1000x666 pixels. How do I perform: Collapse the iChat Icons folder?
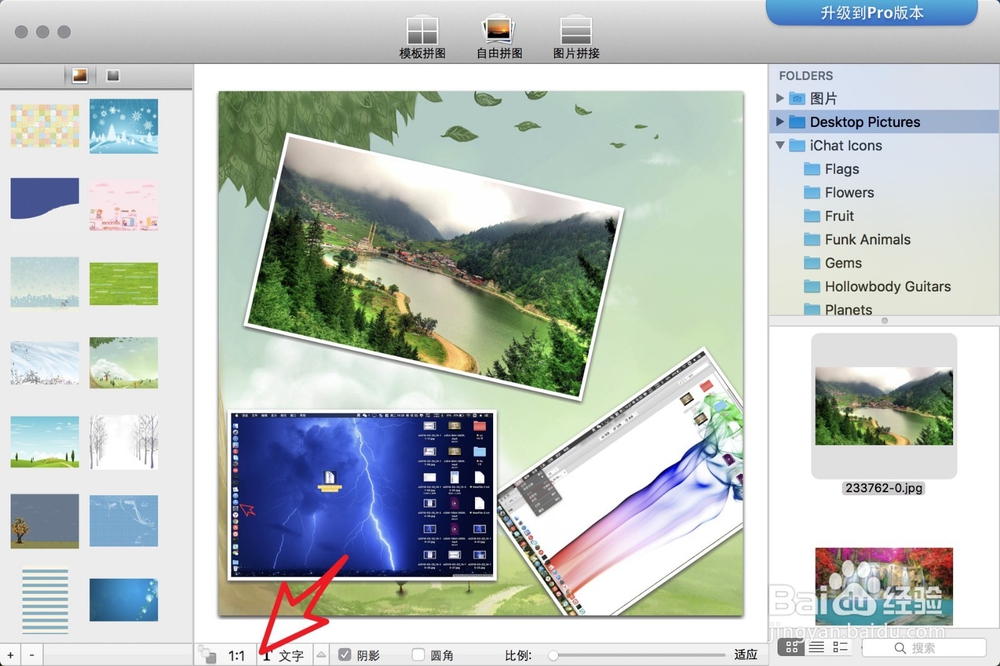[780, 145]
